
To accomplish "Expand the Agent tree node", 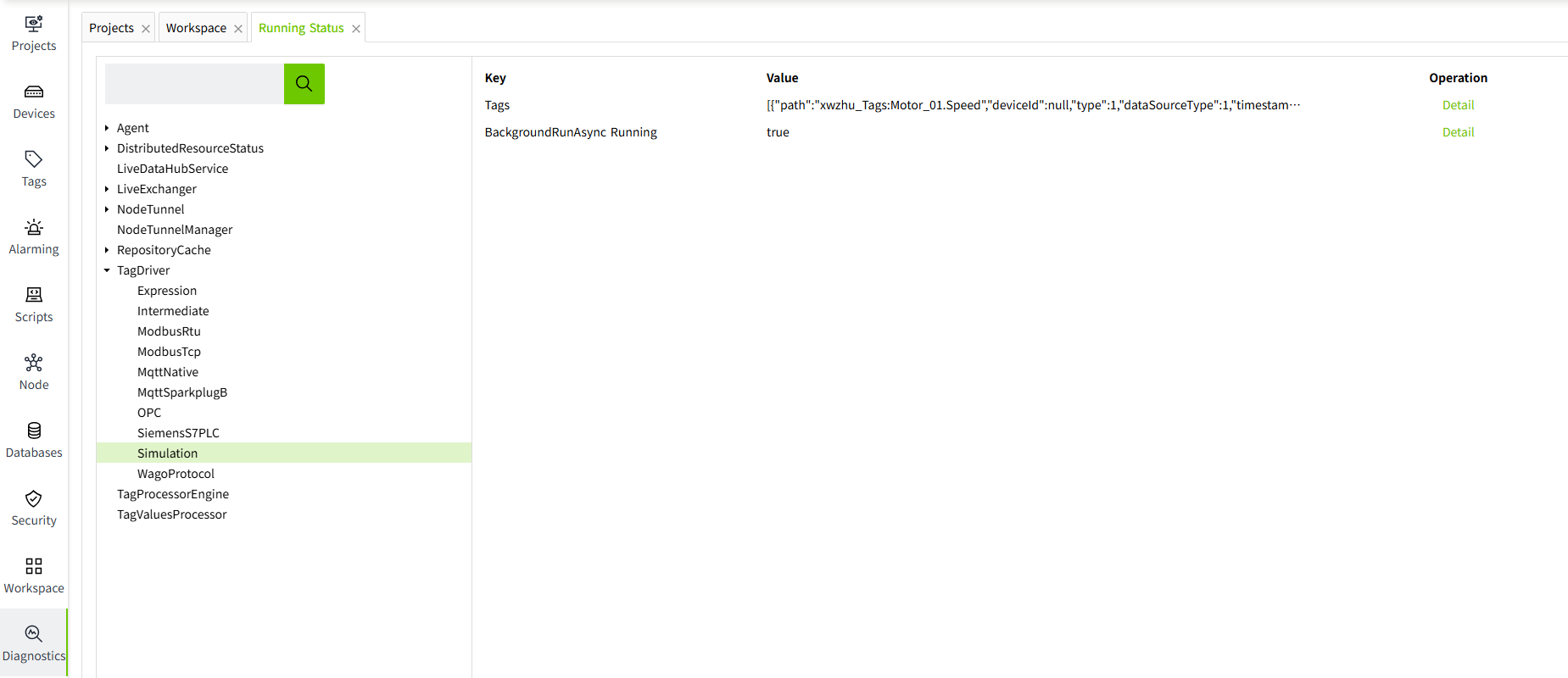I will point(107,128).
